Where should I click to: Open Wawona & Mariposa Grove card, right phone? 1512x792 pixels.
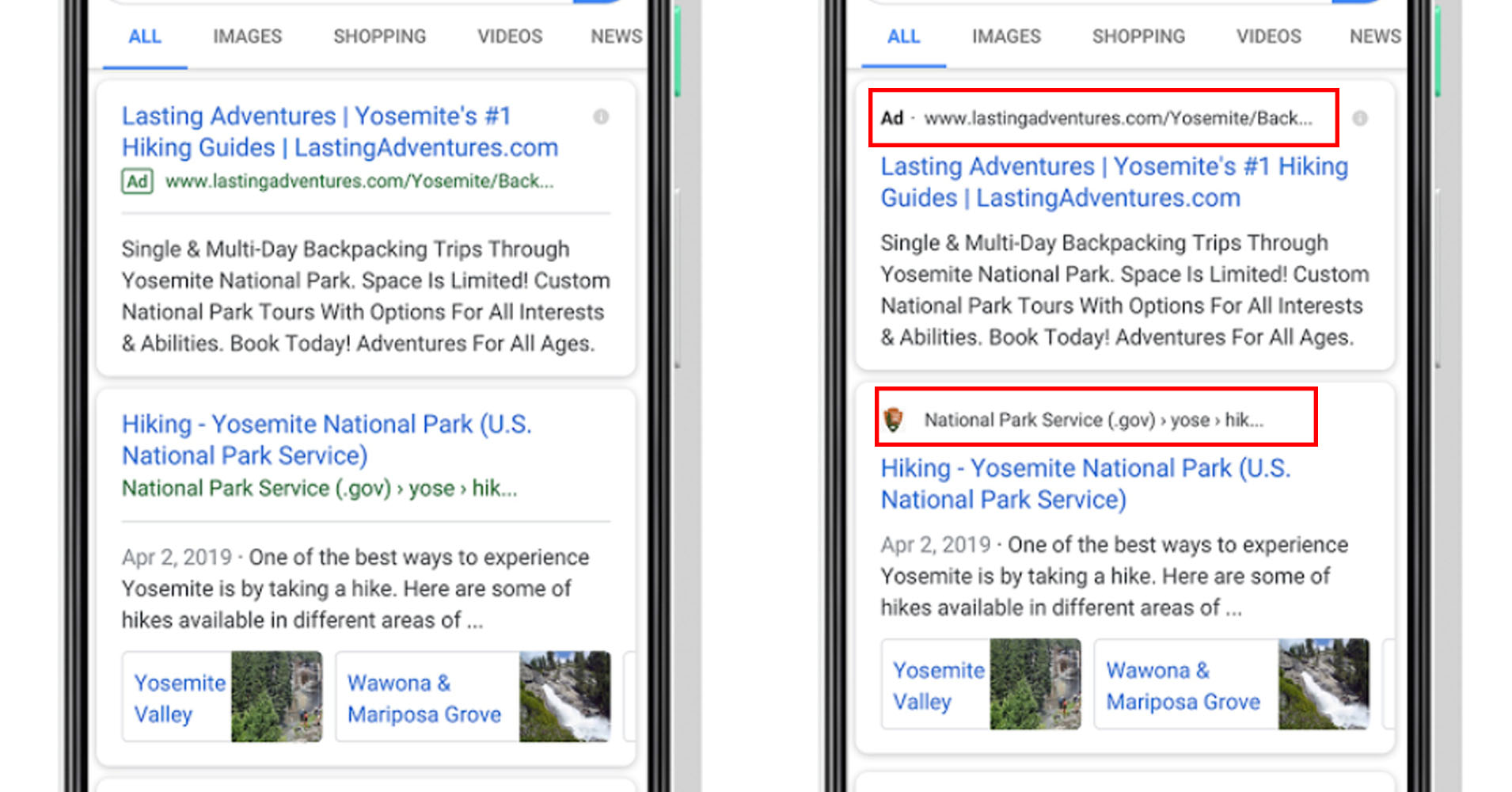tap(1232, 684)
